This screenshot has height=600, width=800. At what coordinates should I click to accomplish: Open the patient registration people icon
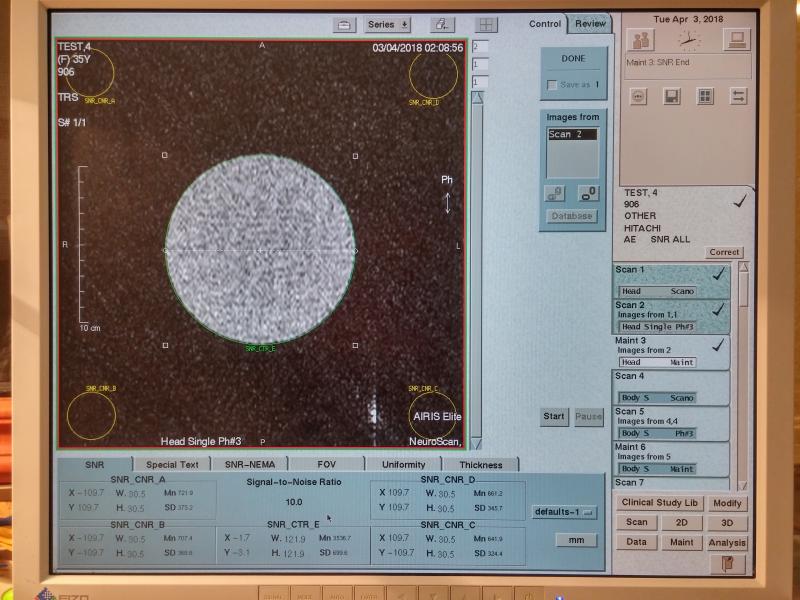(x=640, y=39)
